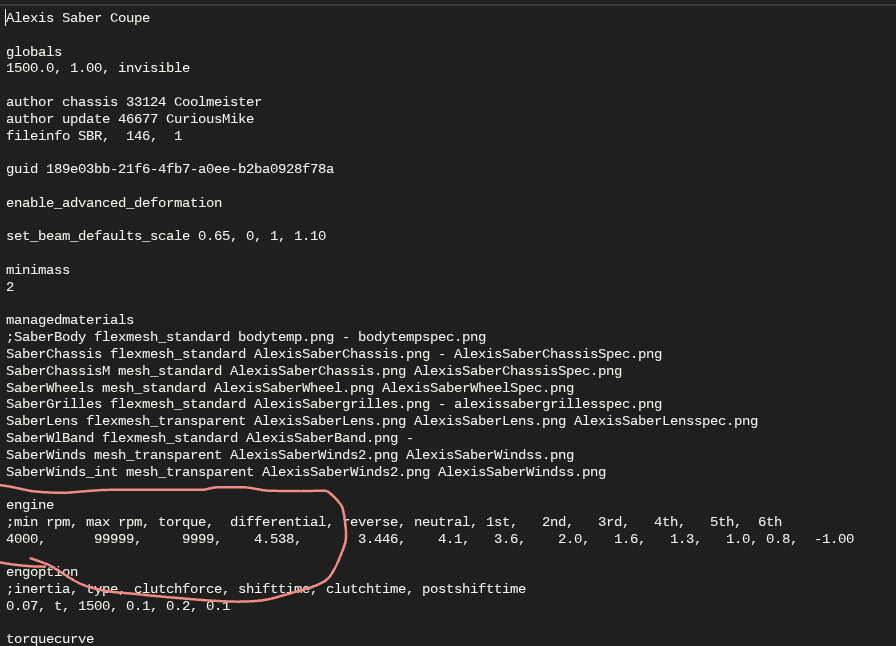
Task: Place cursor on the "engoption" keyword
Action: click(42, 573)
